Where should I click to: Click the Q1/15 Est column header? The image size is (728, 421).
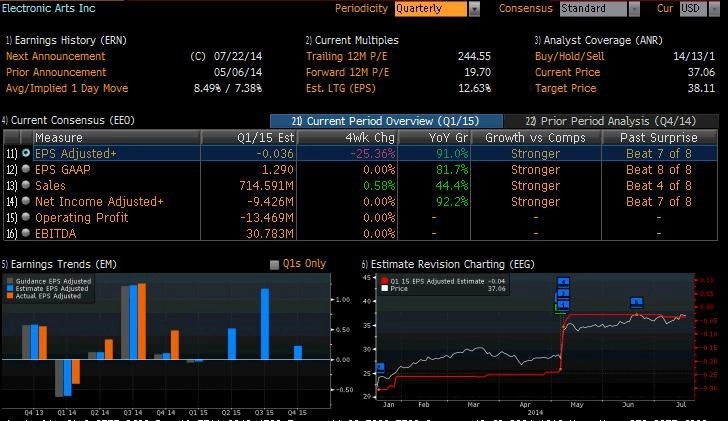249,137
